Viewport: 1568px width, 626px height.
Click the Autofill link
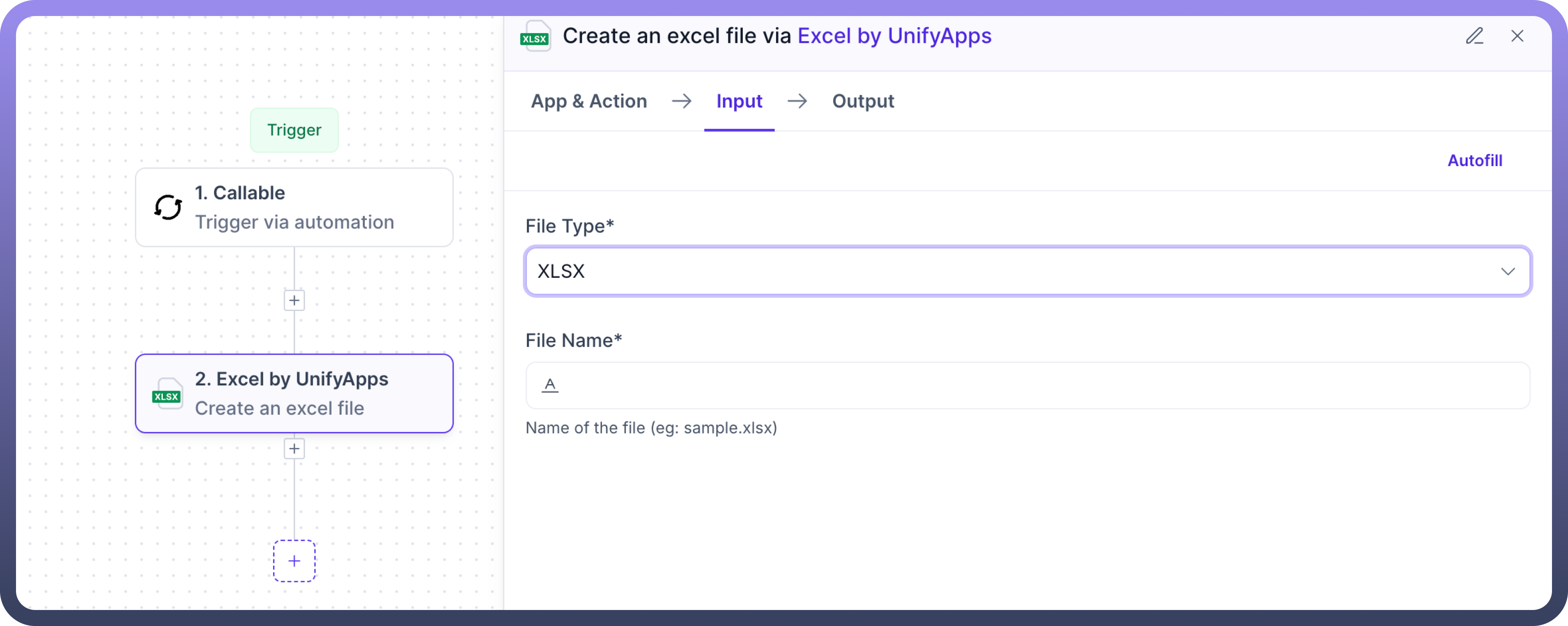[x=1474, y=160]
